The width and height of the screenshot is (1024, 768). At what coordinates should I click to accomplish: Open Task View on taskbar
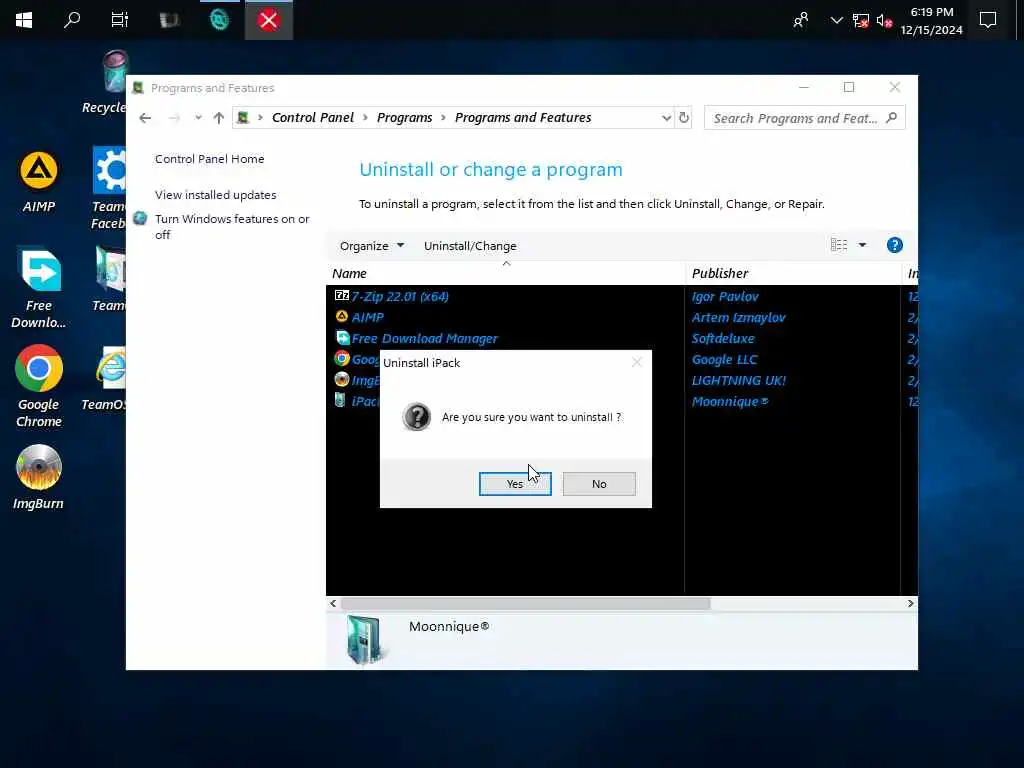pos(120,20)
